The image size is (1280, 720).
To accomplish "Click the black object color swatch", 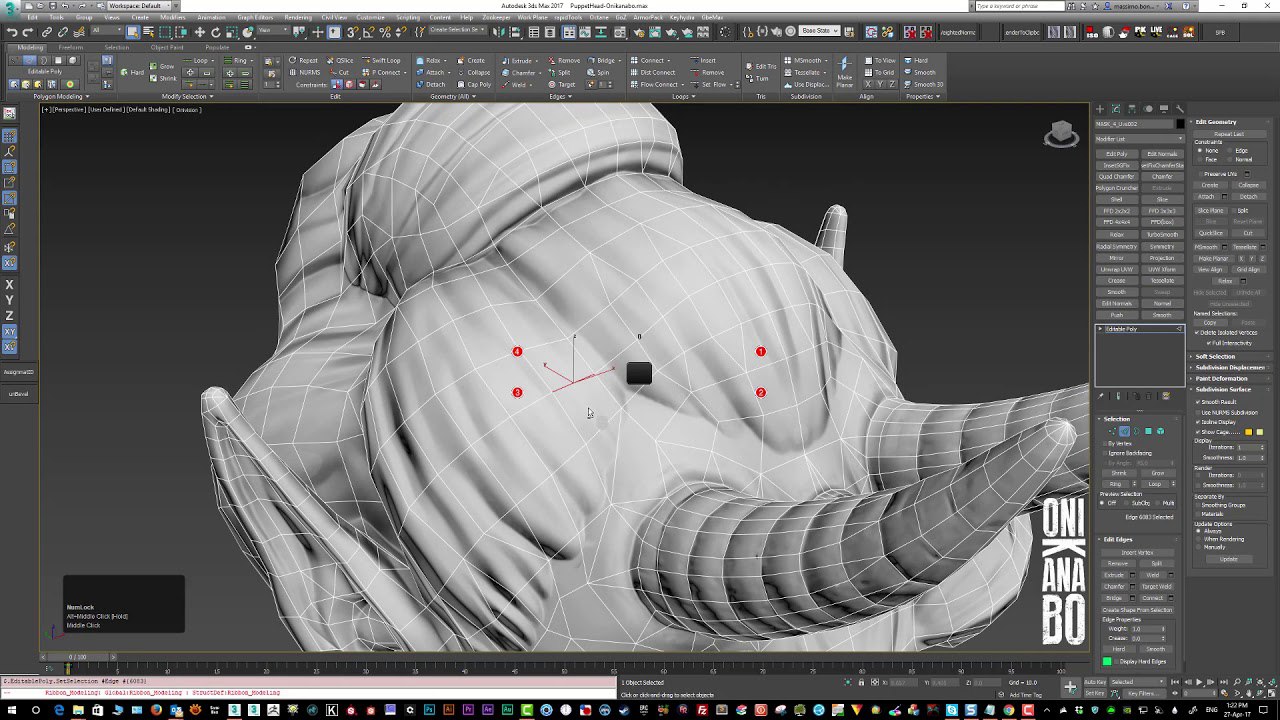I will point(1180,124).
